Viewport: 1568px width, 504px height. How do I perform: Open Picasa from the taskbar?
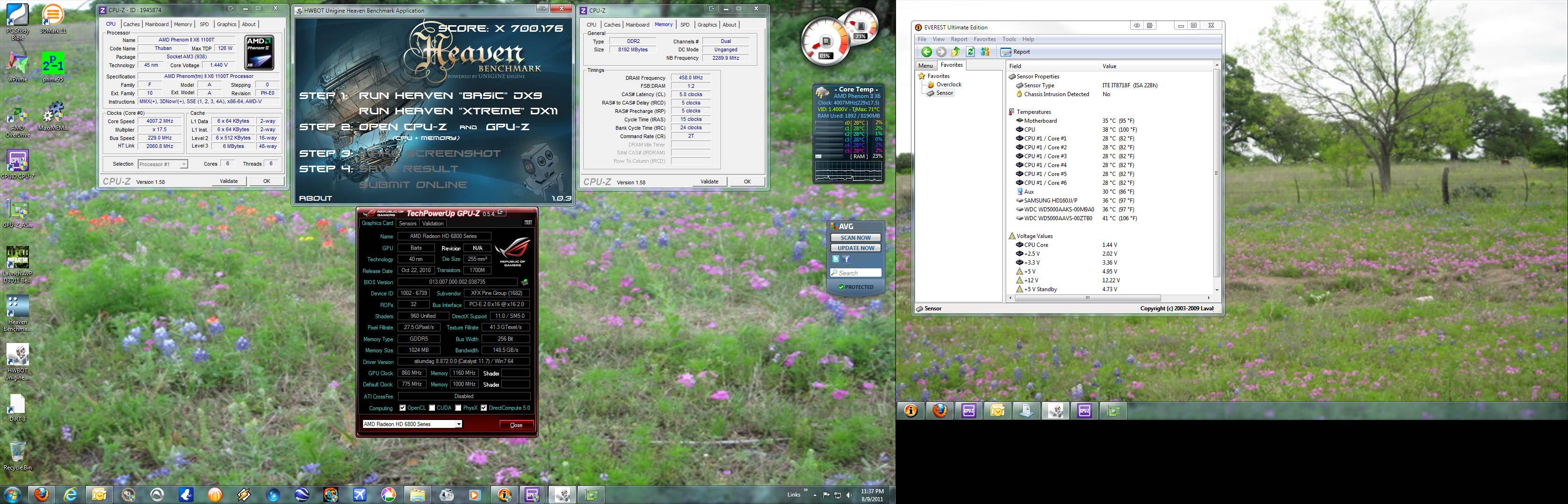point(388,494)
